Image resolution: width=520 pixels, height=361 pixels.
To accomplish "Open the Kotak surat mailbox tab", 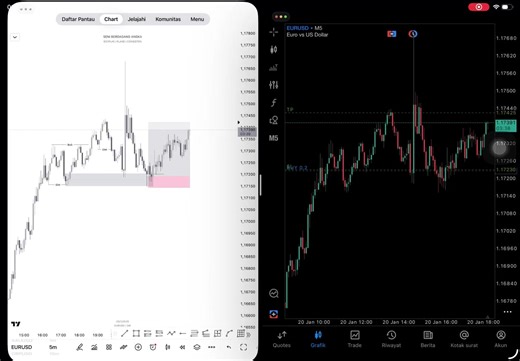I will pyautogui.click(x=464, y=339).
